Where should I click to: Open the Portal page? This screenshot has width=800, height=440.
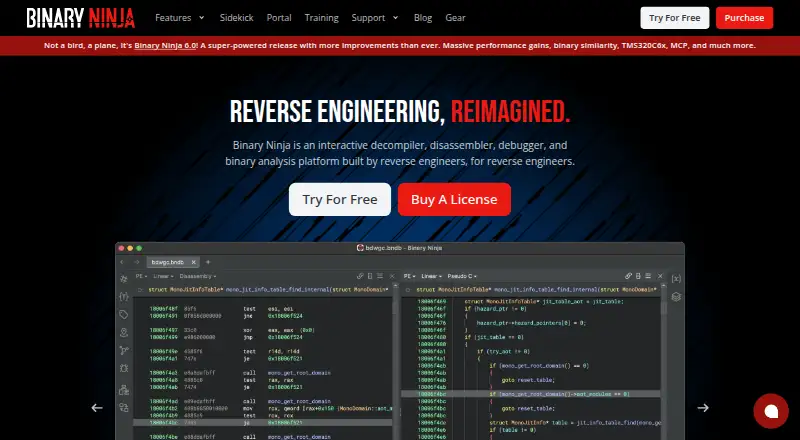pyautogui.click(x=279, y=18)
